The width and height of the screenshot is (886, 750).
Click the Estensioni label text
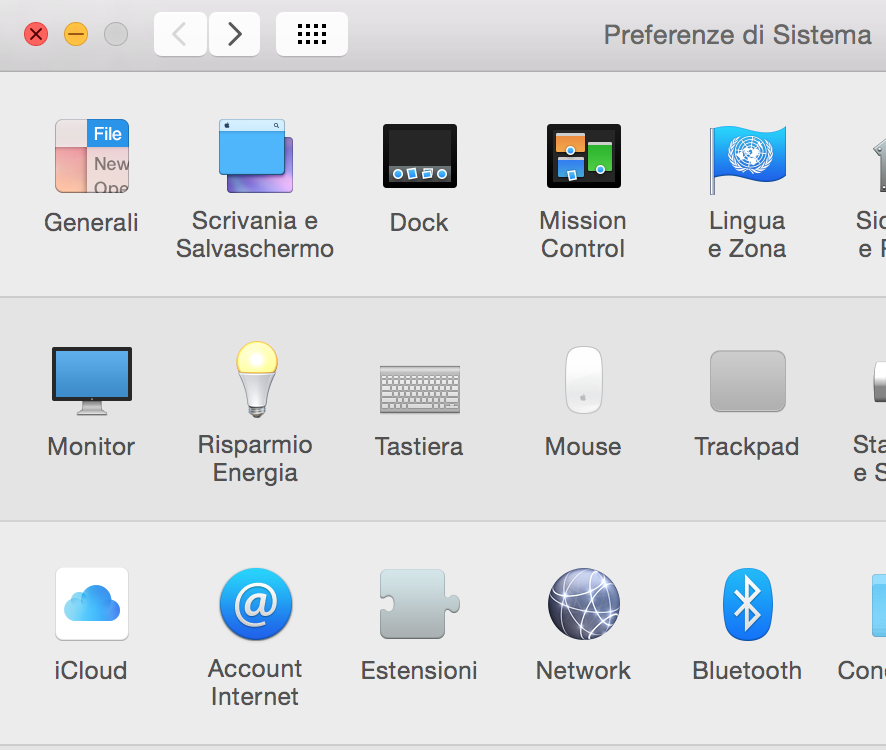click(419, 670)
